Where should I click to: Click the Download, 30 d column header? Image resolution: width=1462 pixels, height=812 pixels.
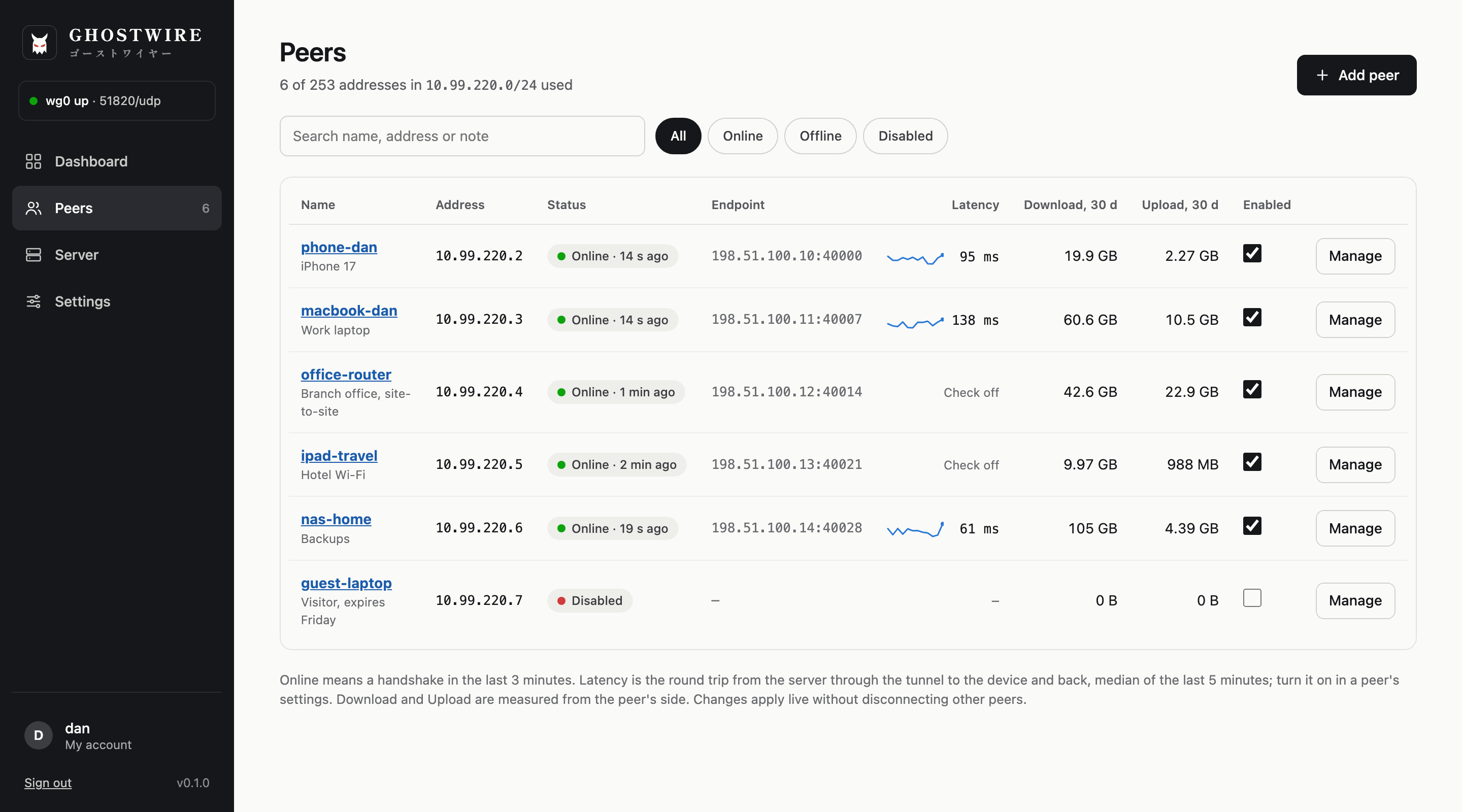click(1070, 206)
